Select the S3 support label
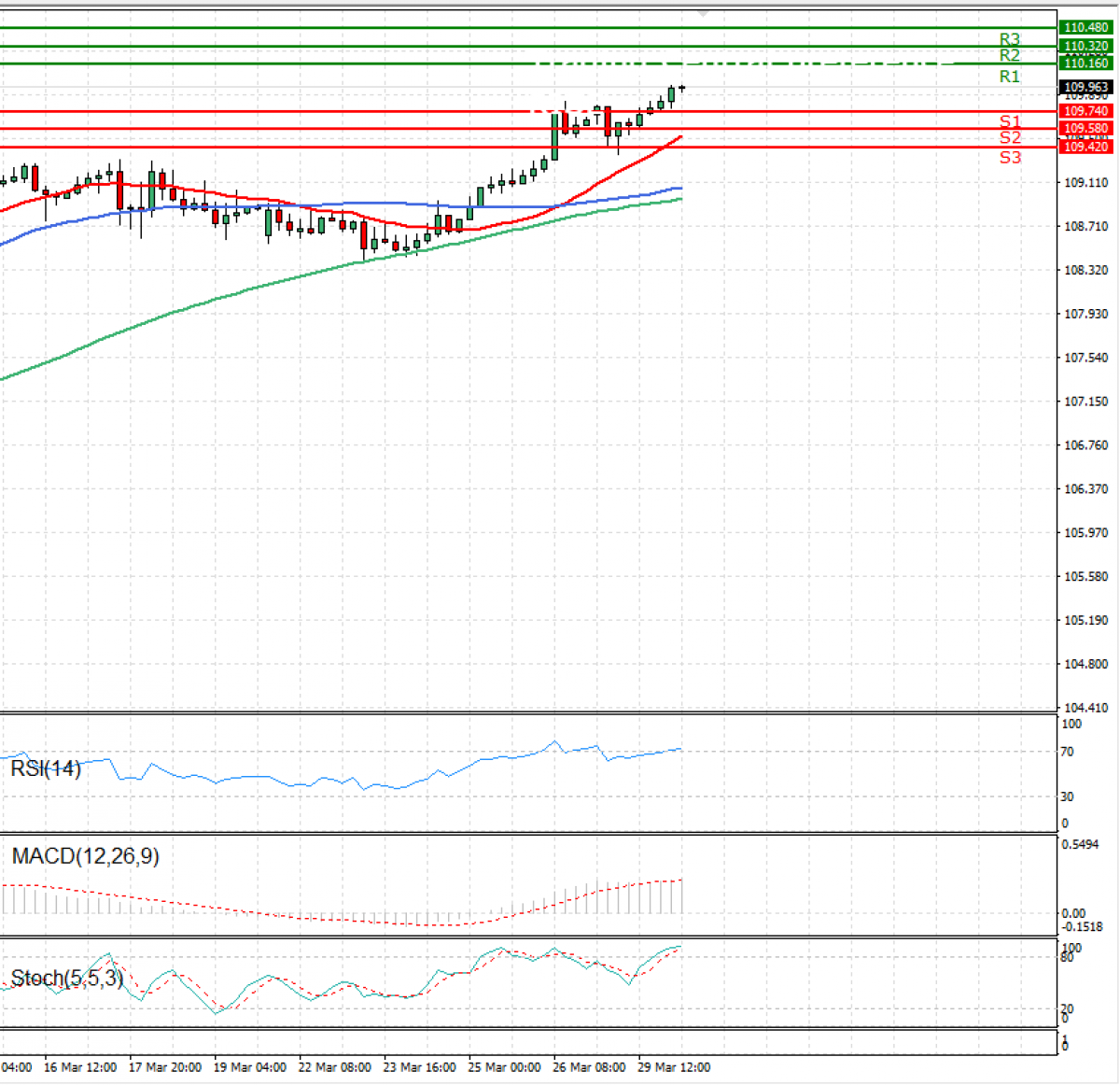Screen dimensions: 1120x1085 1009,157
